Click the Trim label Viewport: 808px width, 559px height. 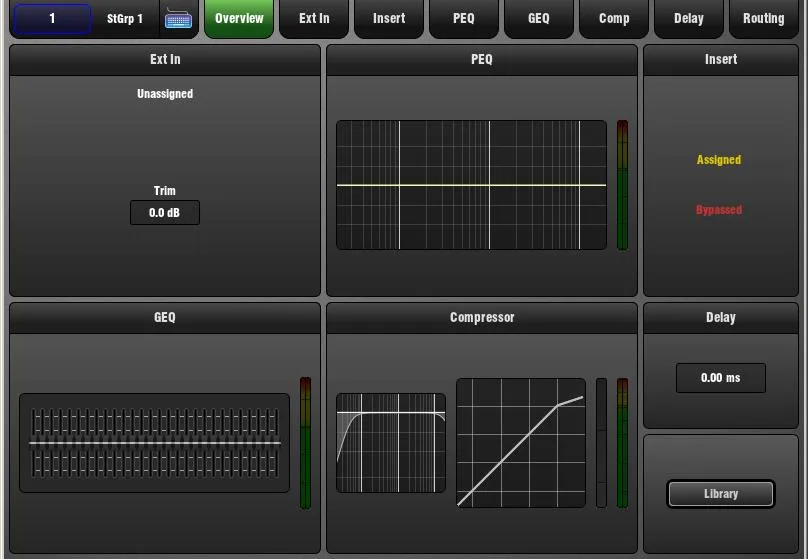165,191
